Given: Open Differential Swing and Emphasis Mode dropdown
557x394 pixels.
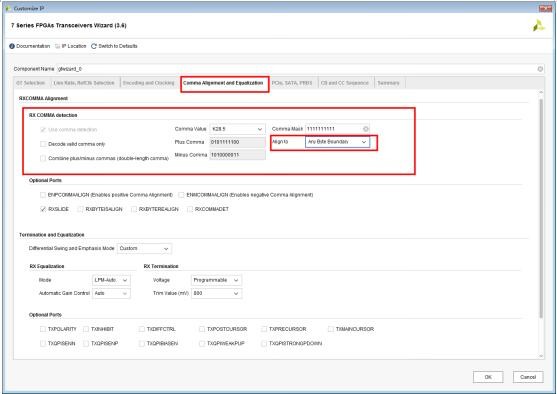Looking at the screenshot, I should tap(144, 248).
